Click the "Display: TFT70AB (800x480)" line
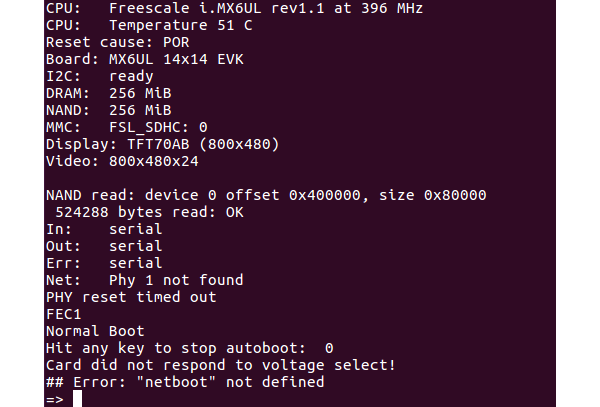The height and width of the screenshot is (407, 600). [162, 144]
